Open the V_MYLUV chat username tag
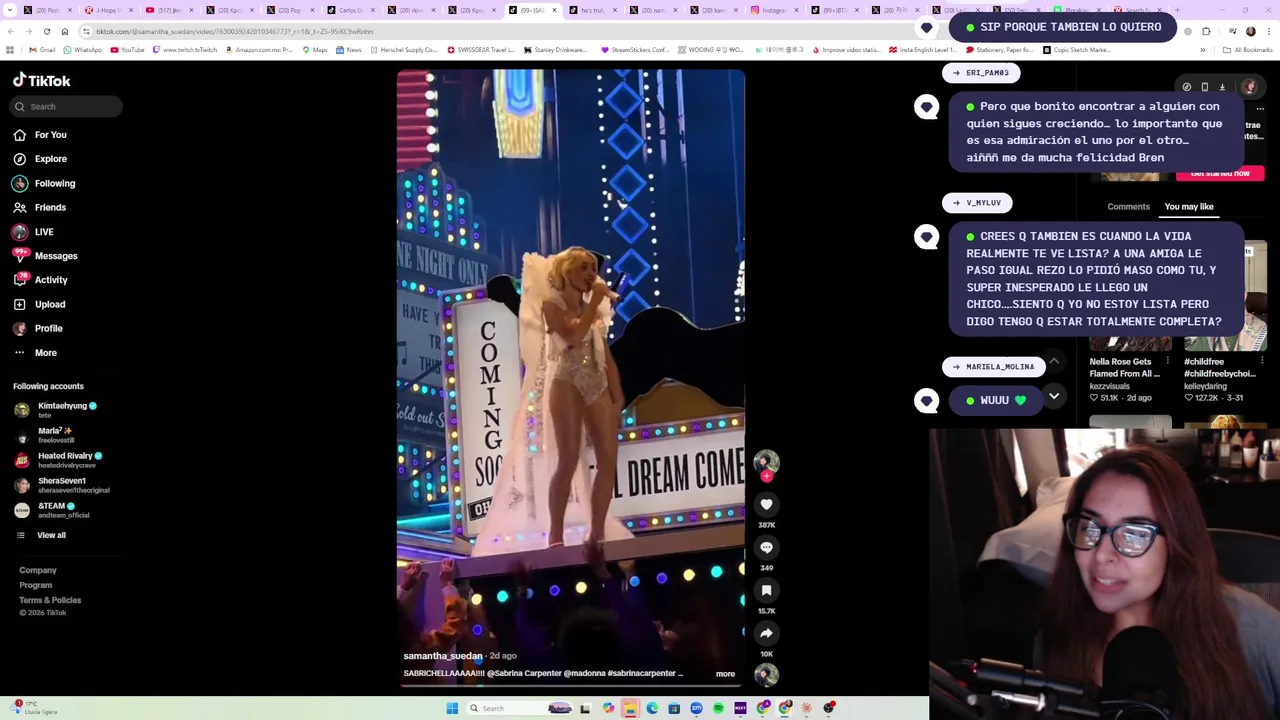 click(x=976, y=203)
